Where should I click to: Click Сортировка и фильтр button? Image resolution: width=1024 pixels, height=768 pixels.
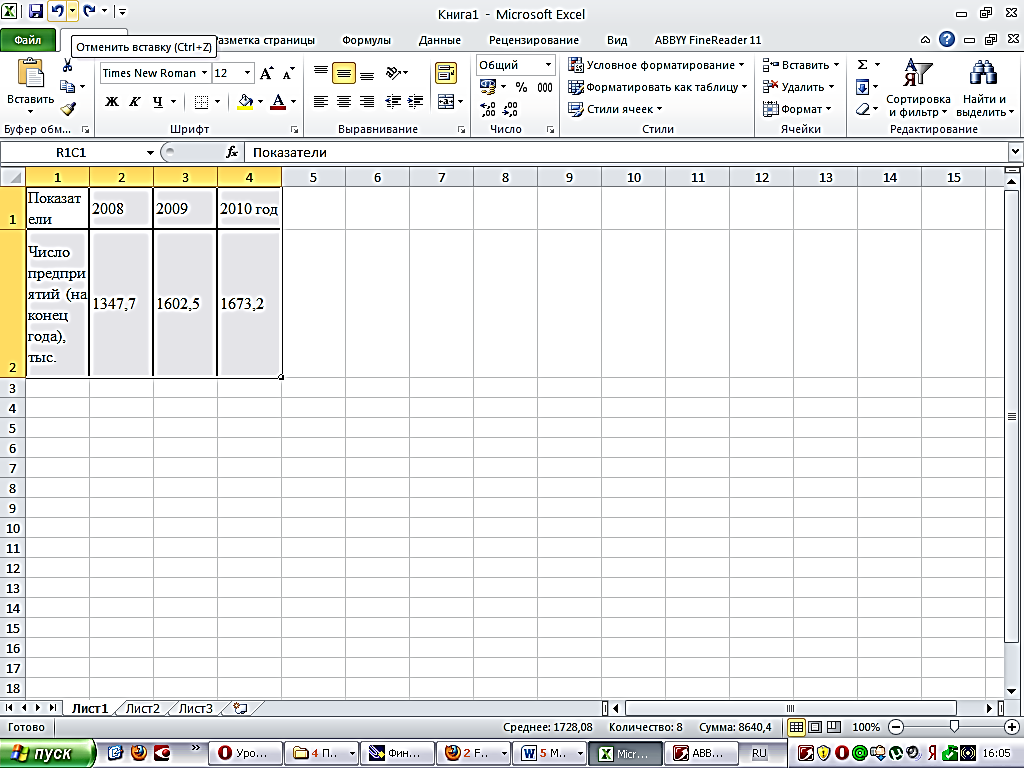tap(918, 87)
